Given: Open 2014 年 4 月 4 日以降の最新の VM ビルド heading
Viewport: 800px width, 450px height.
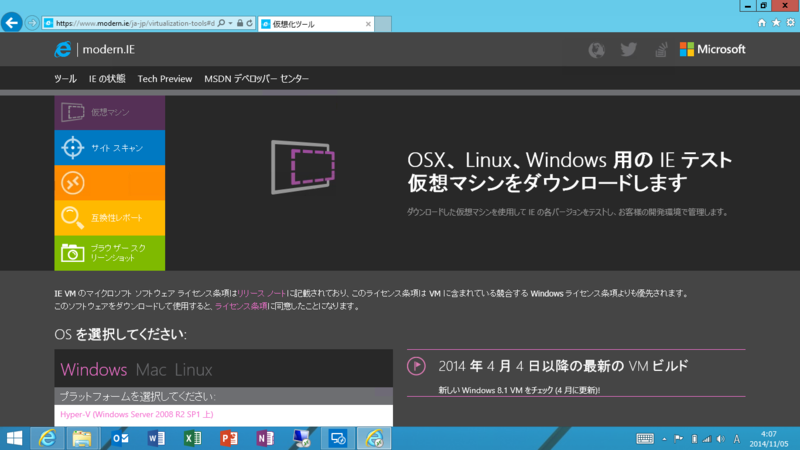Looking at the screenshot, I should 563,366.
